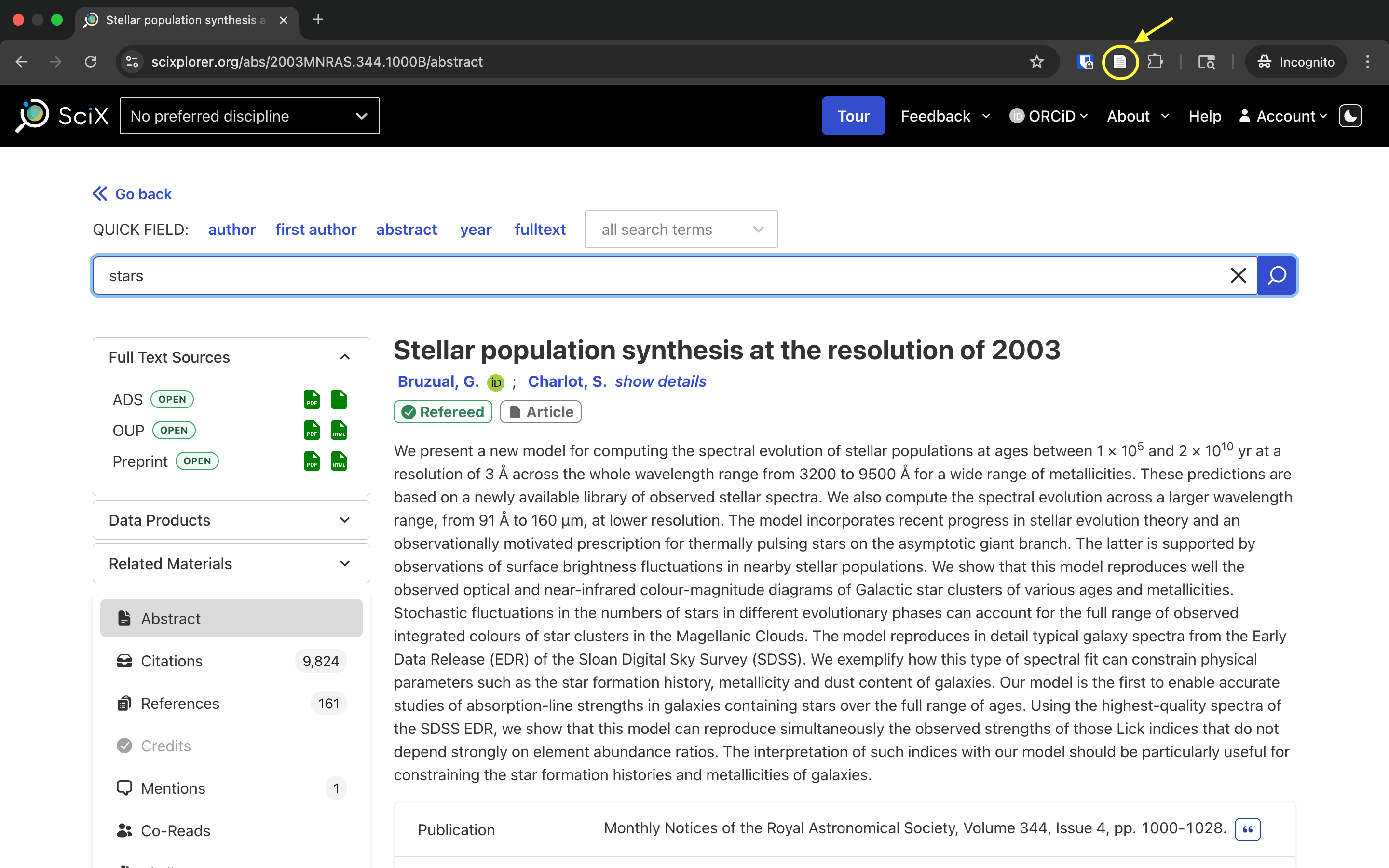Open the About menu

pyautogui.click(x=1138, y=116)
